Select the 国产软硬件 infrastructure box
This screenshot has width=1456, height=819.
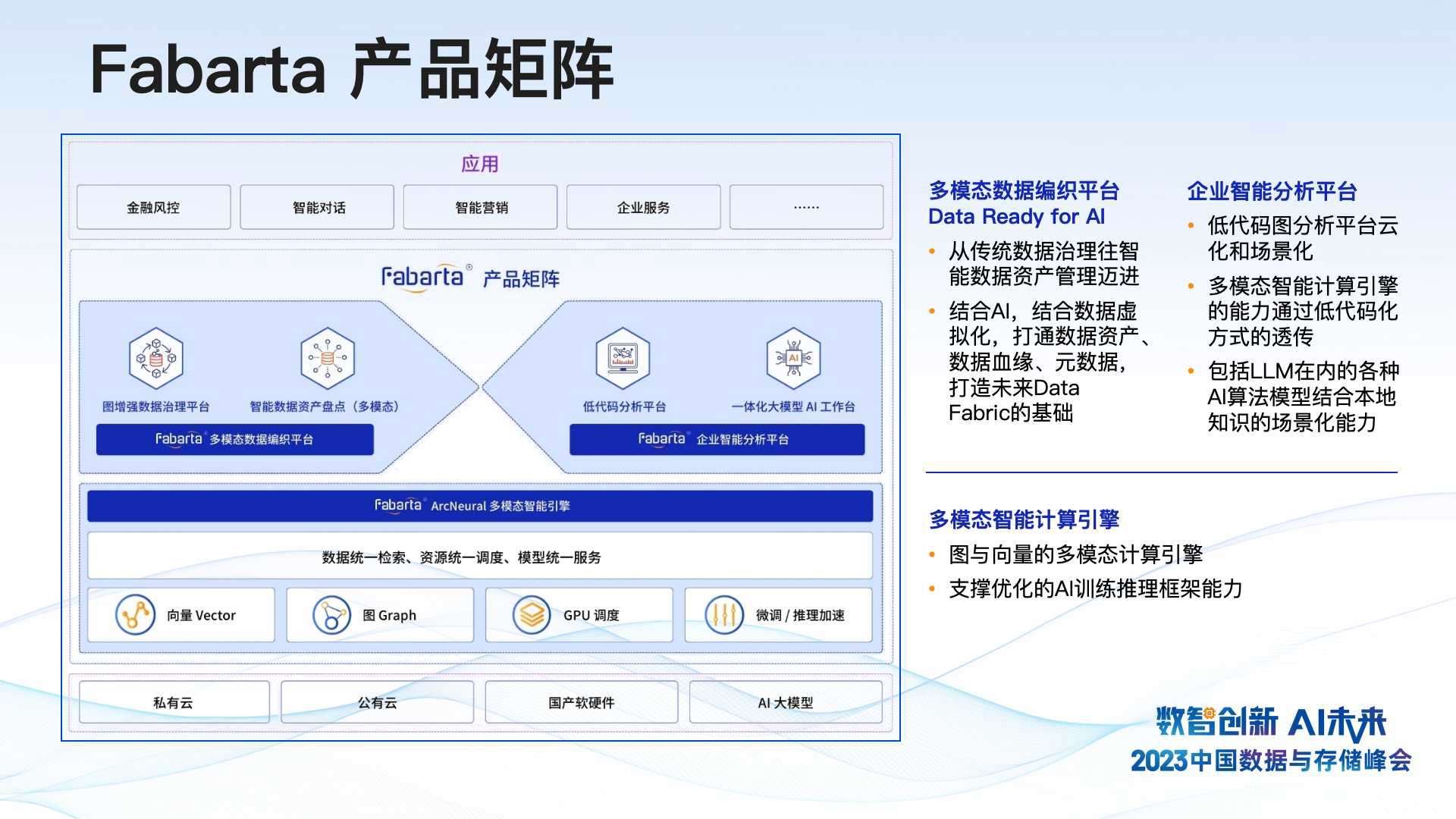click(581, 702)
